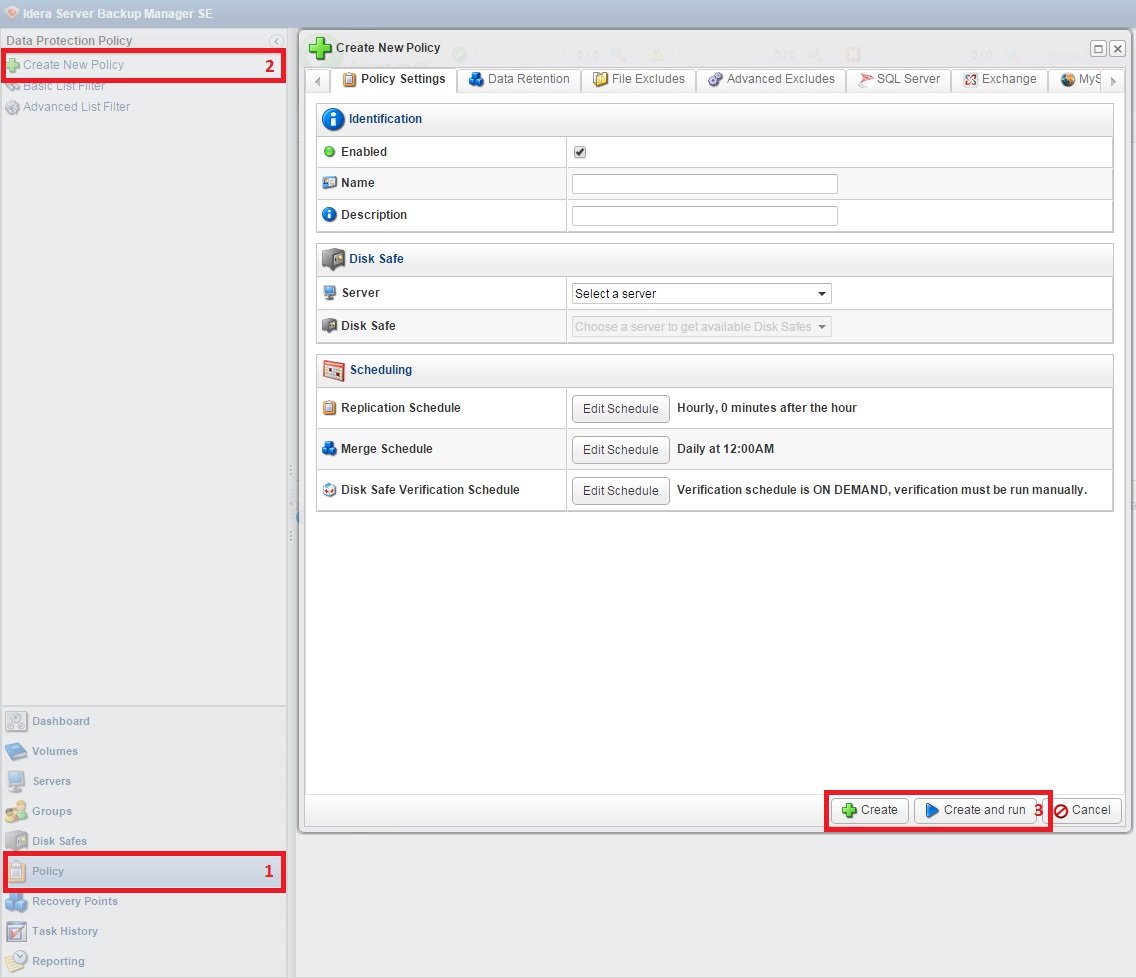The image size is (1136, 978).
Task: Open the Disk Safe chooser dropdown
Action: coord(701,327)
